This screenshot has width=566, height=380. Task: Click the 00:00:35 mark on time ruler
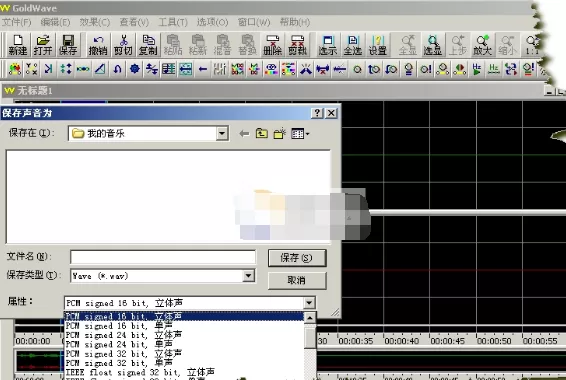(x=356, y=341)
